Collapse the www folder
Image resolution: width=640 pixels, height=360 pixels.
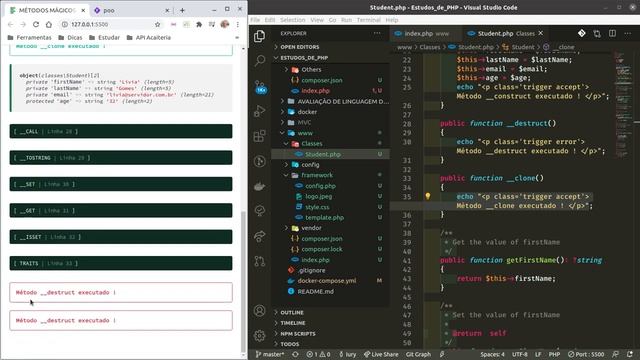click(305, 133)
